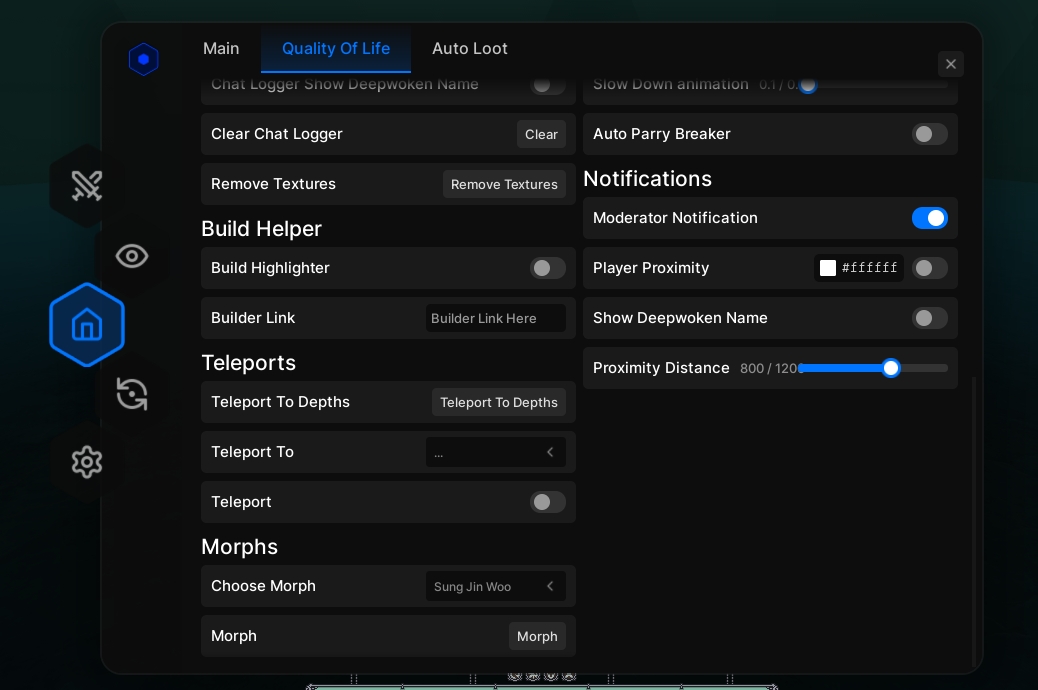Screen dimensions: 1038x690
Task: Open the Main tab
Action: 221,48
